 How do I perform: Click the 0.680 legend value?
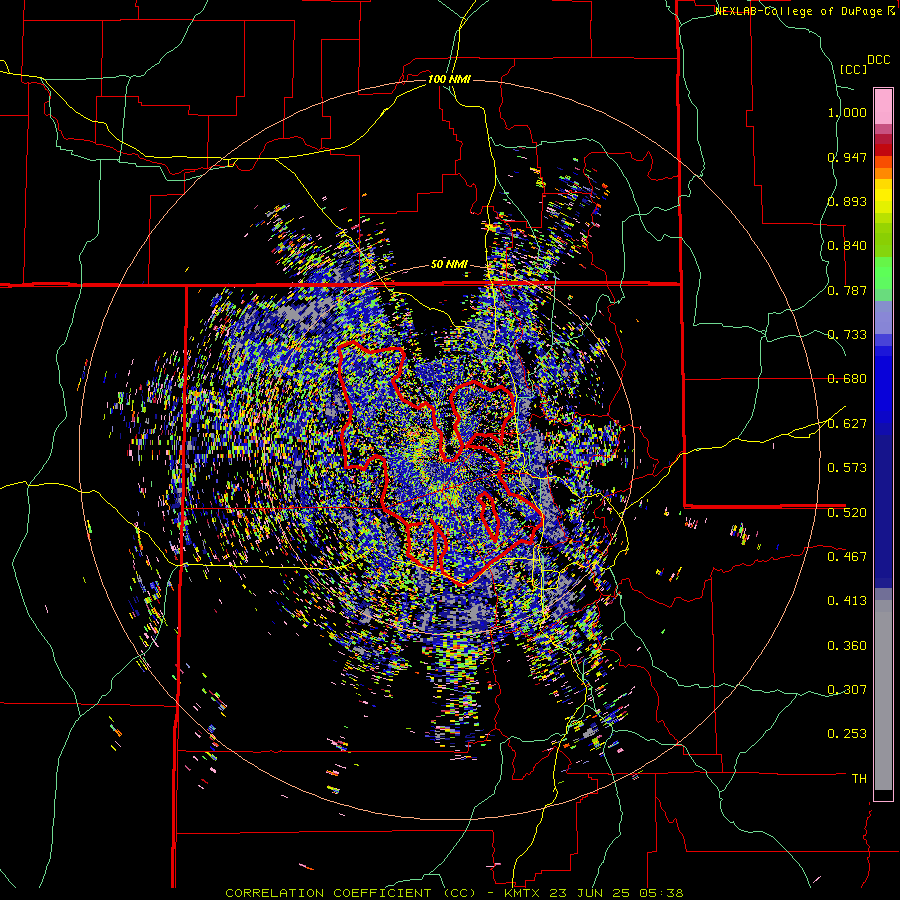point(847,379)
